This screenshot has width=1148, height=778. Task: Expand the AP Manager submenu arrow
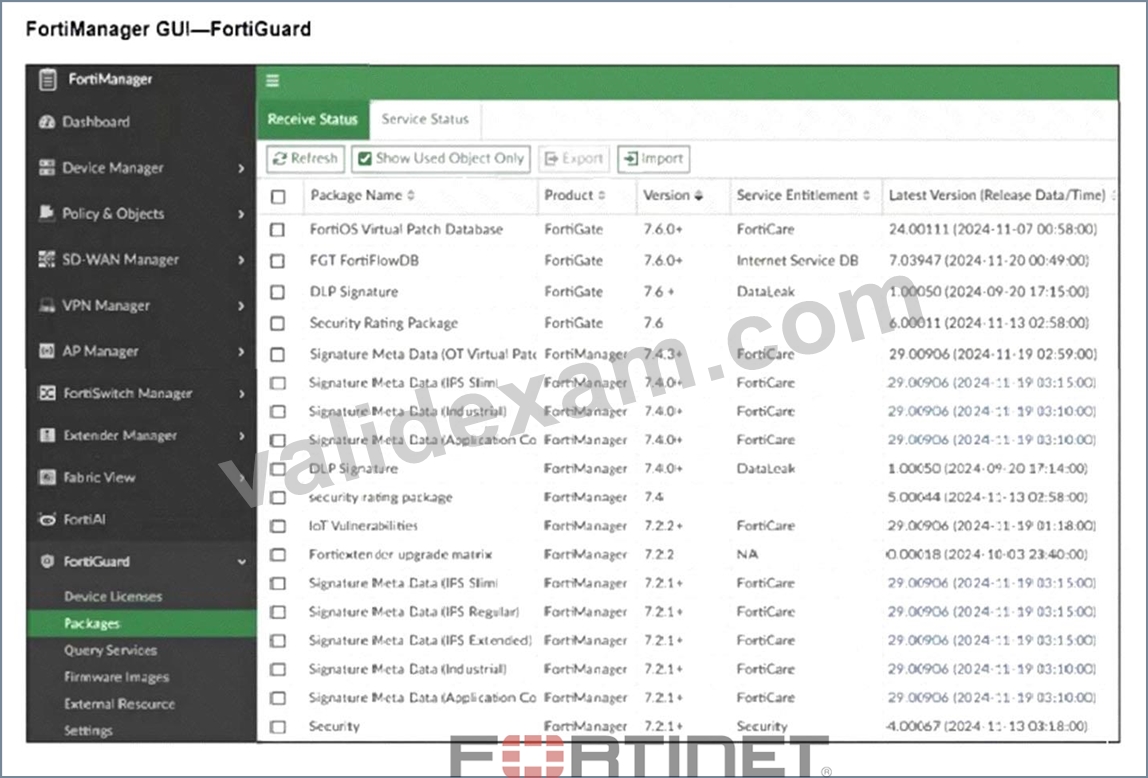tap(241, 352)
